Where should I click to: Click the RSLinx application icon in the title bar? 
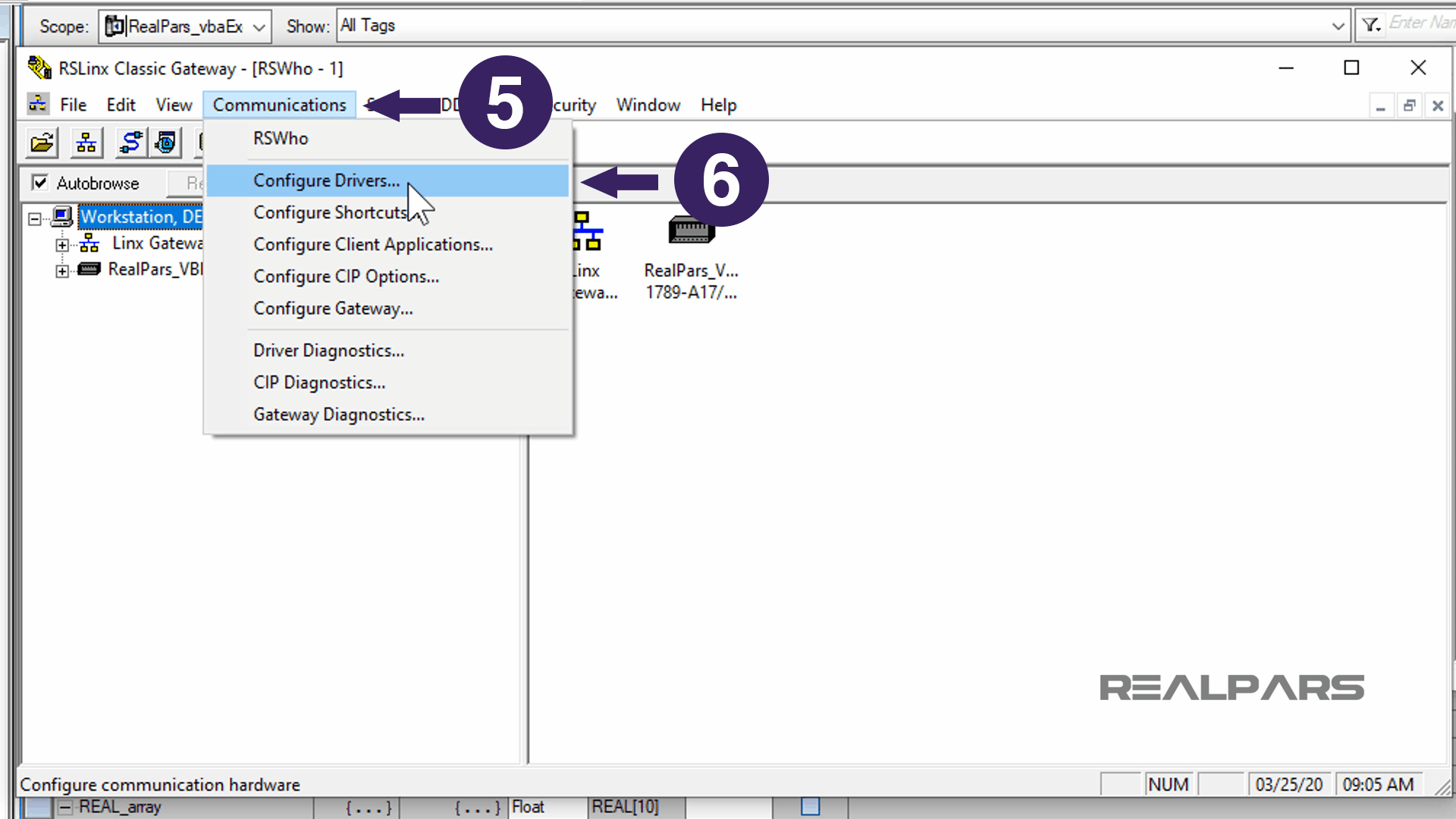click(x=36, y=67)
